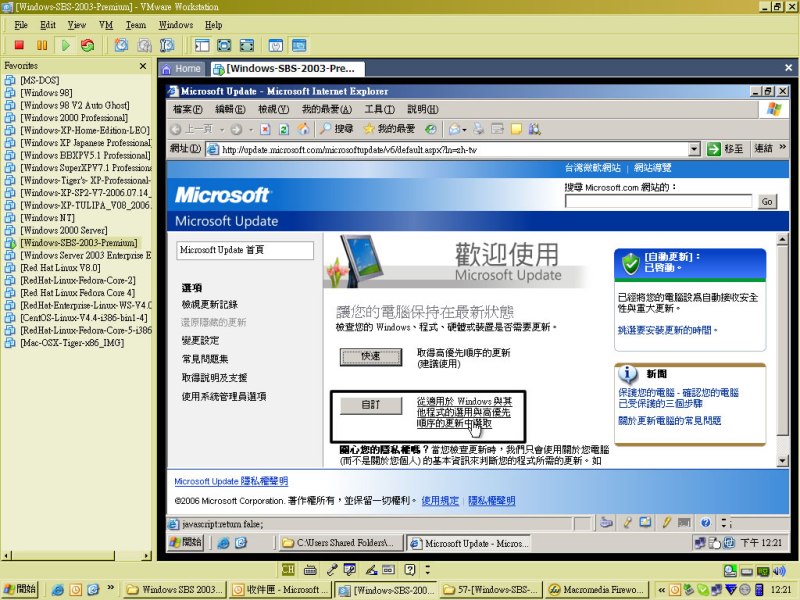Image resolution: width=800 pixels, height=600 pixels.
Task: Click the VMware Power Off red square icon
Action: click(x=19, y=45)
